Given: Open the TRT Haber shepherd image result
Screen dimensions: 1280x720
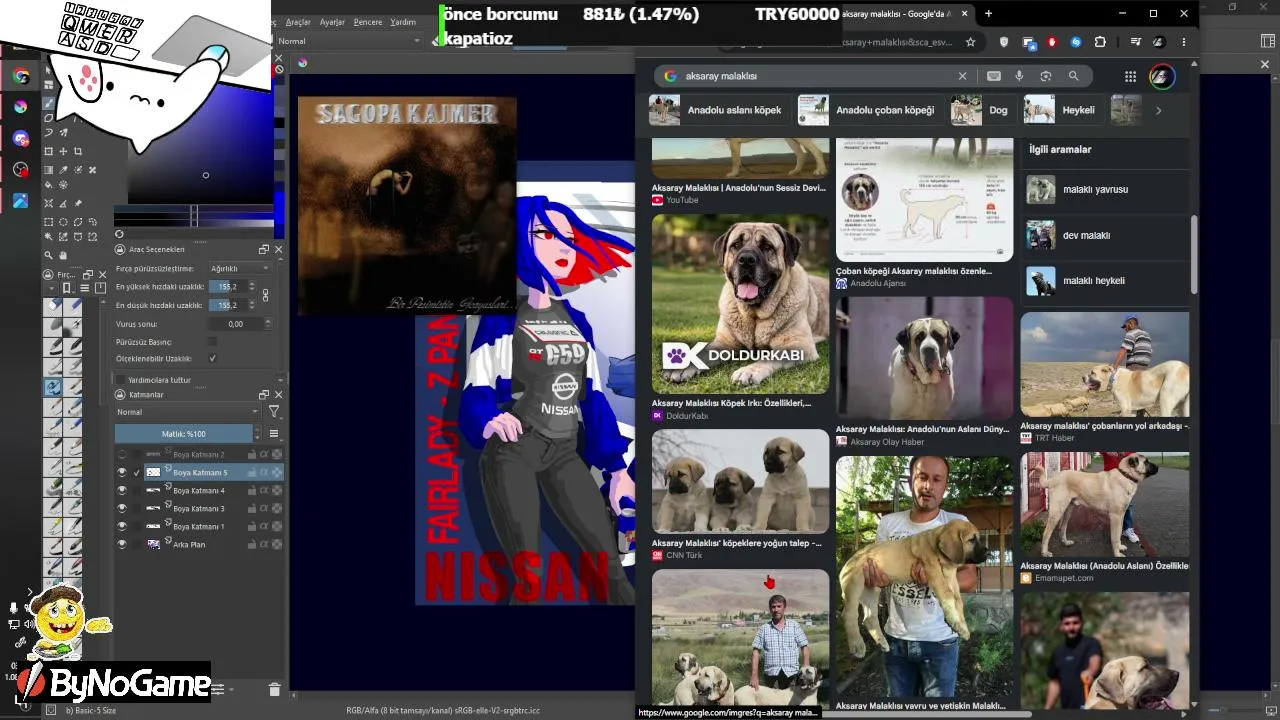Looking at the screenshot, I should 1105,364.
